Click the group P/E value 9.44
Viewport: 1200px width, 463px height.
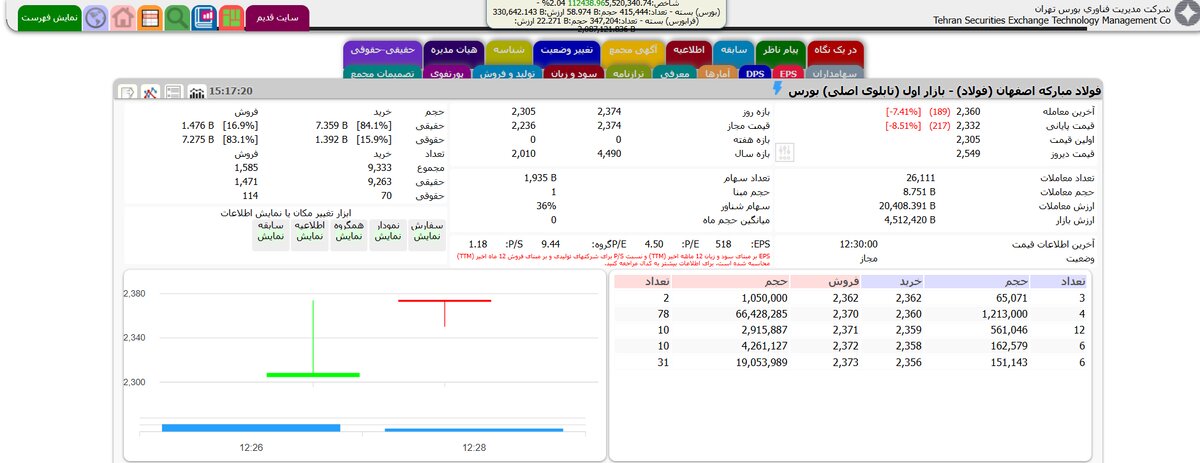550,243
